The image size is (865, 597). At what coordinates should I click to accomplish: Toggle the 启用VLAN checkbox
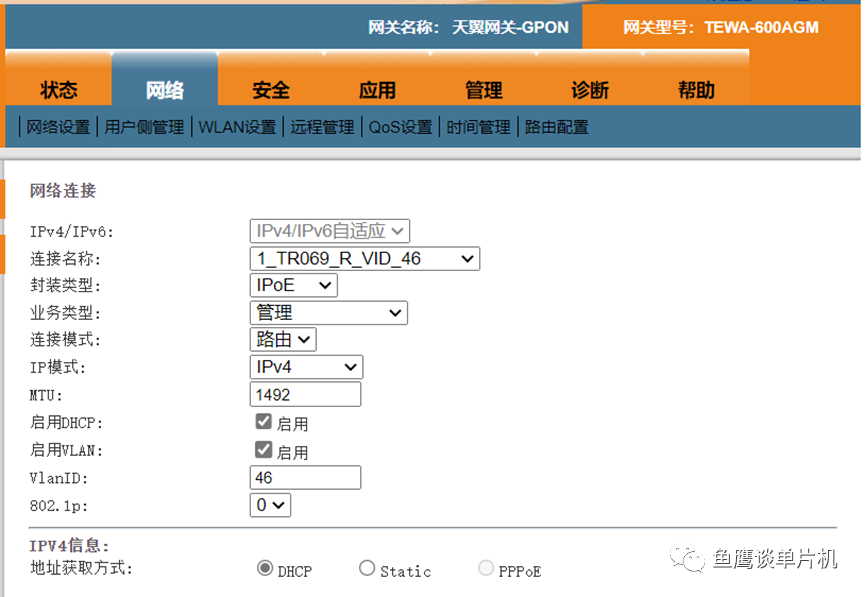264,450
